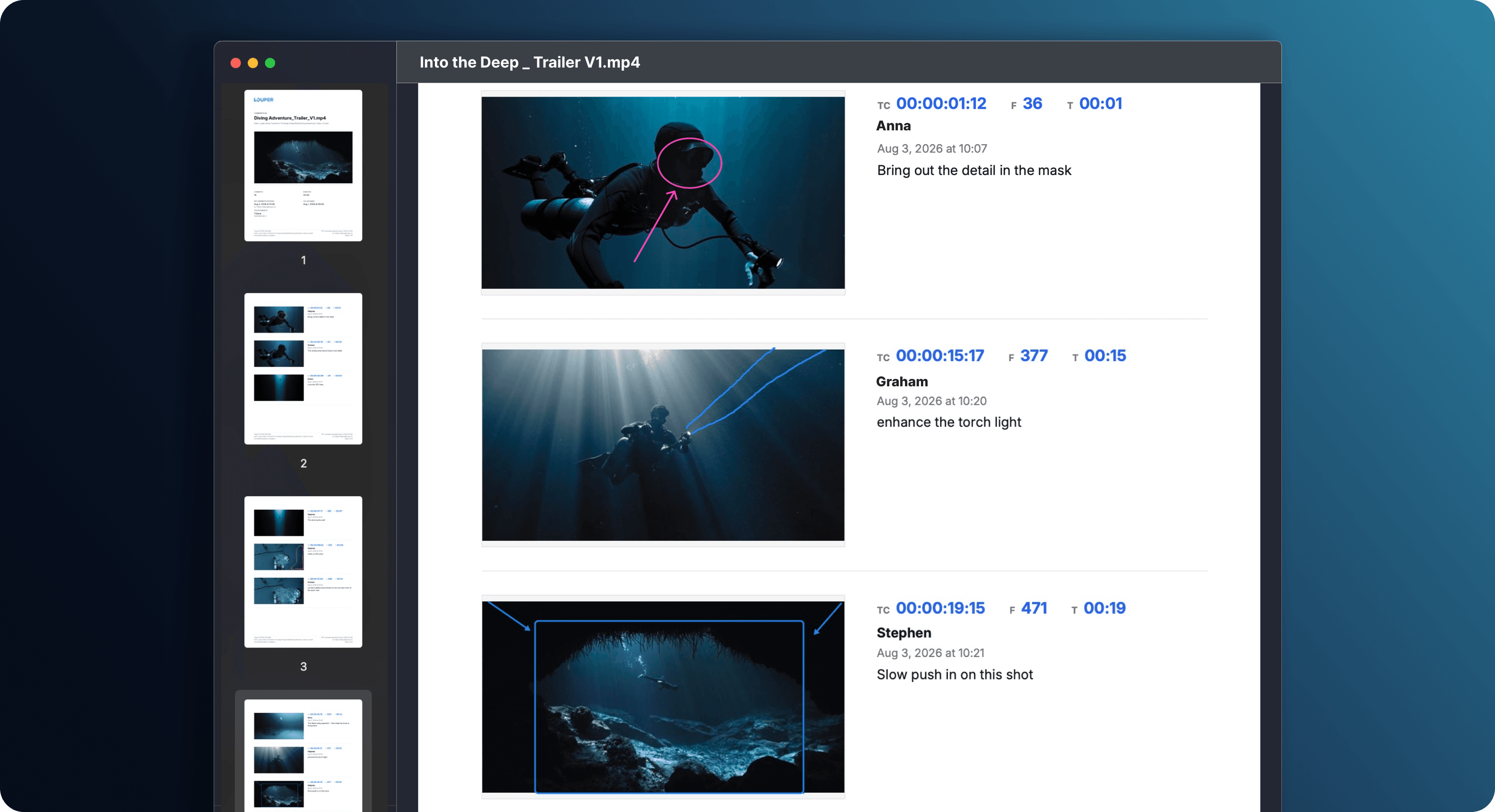
Task: Click comment 'Slow push in on this shot'
Action: pos(955,675)
